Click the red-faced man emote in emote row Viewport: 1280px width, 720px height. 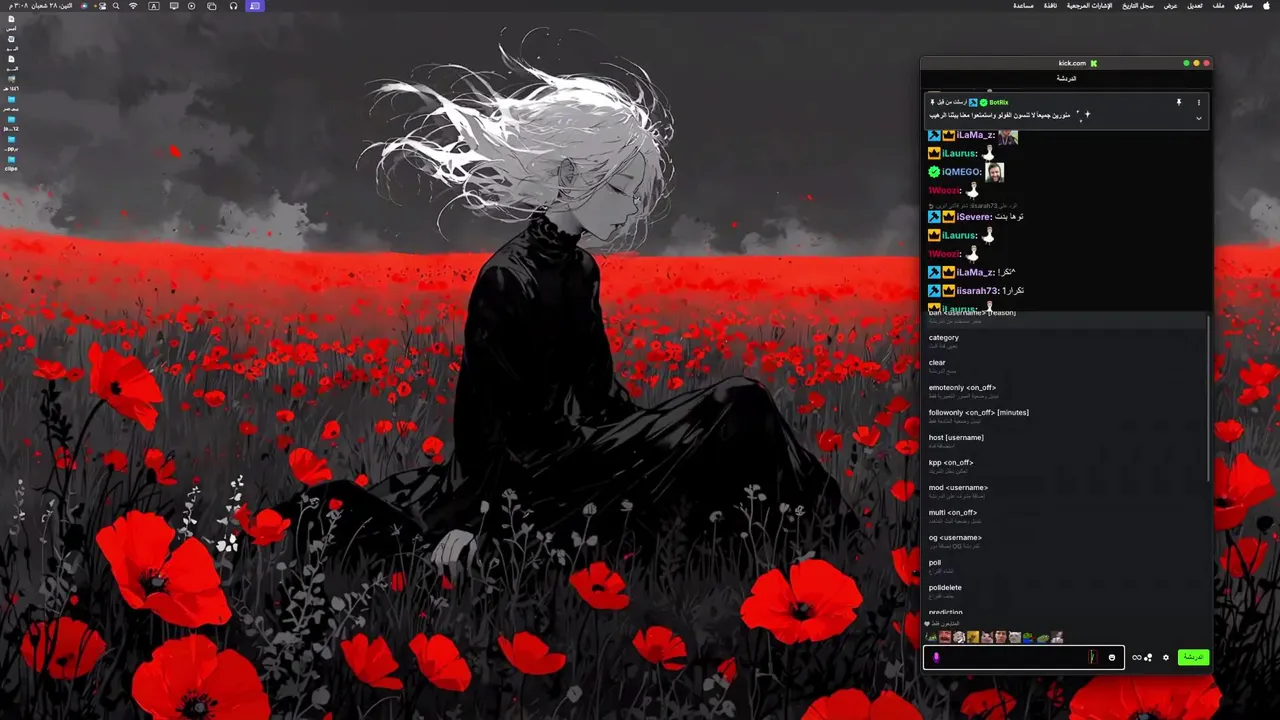click(x=945, y=637)
